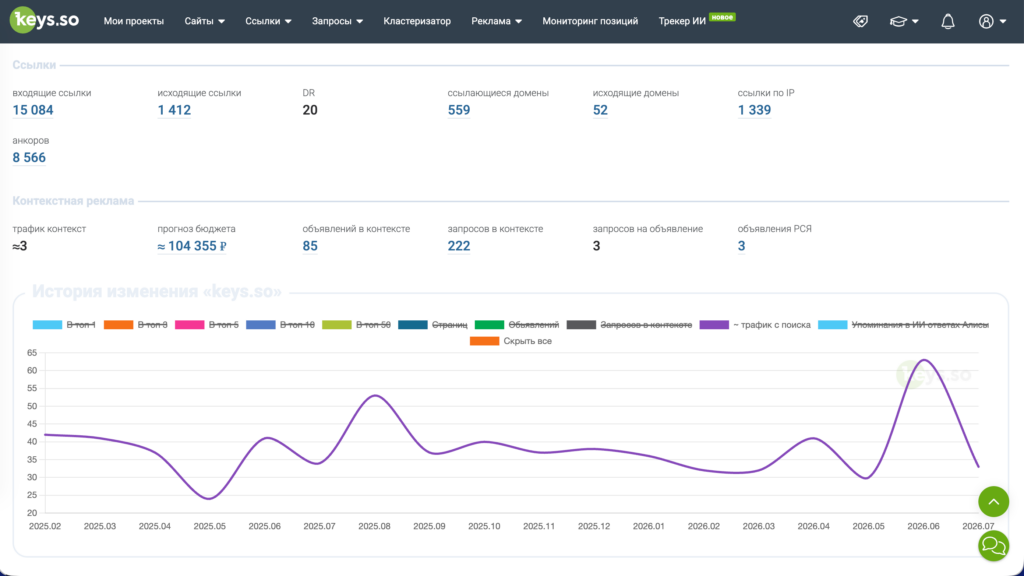Toggle the Объявлений chart series

534,325
